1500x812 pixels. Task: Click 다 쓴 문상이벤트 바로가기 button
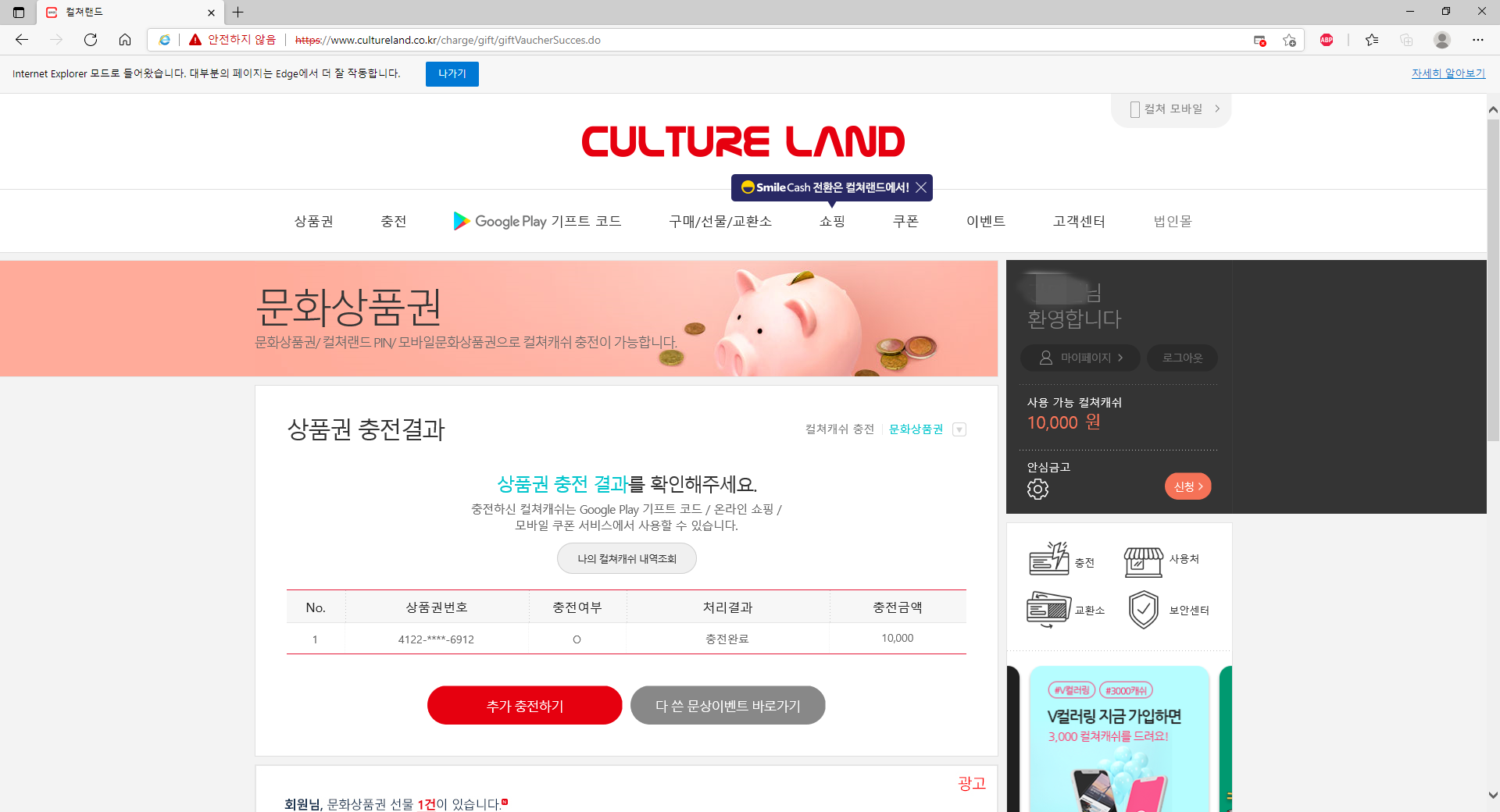point(728,706)
